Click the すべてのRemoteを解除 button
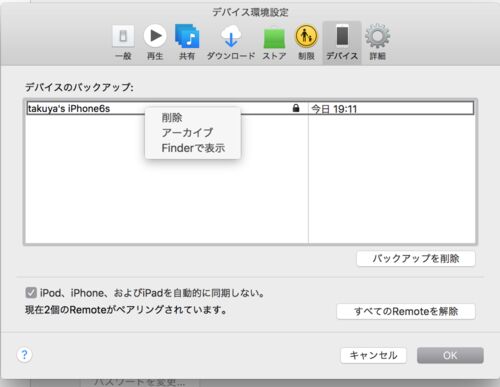 [x=406, y=311]
